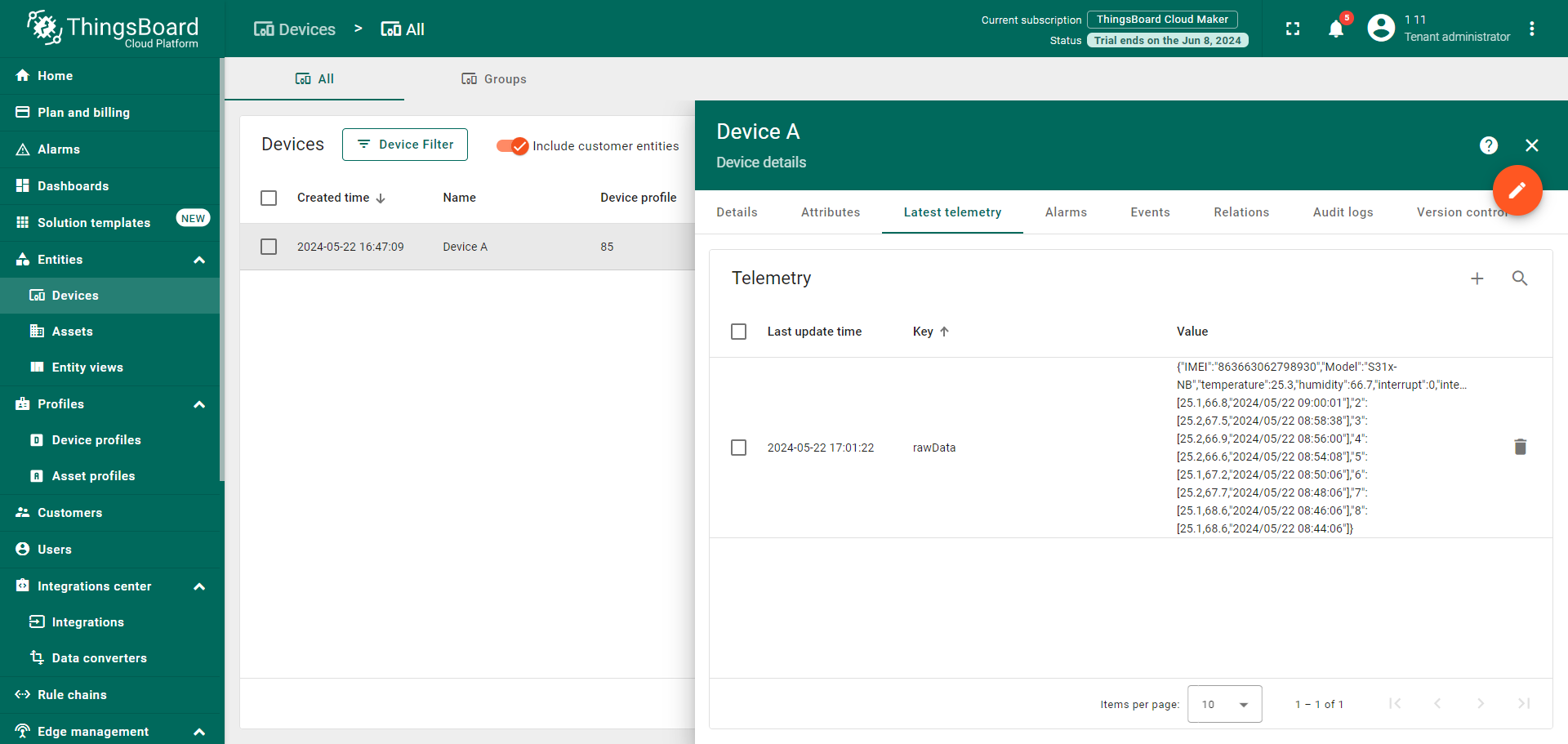Select Latest telemetry tab

(952, 212)
